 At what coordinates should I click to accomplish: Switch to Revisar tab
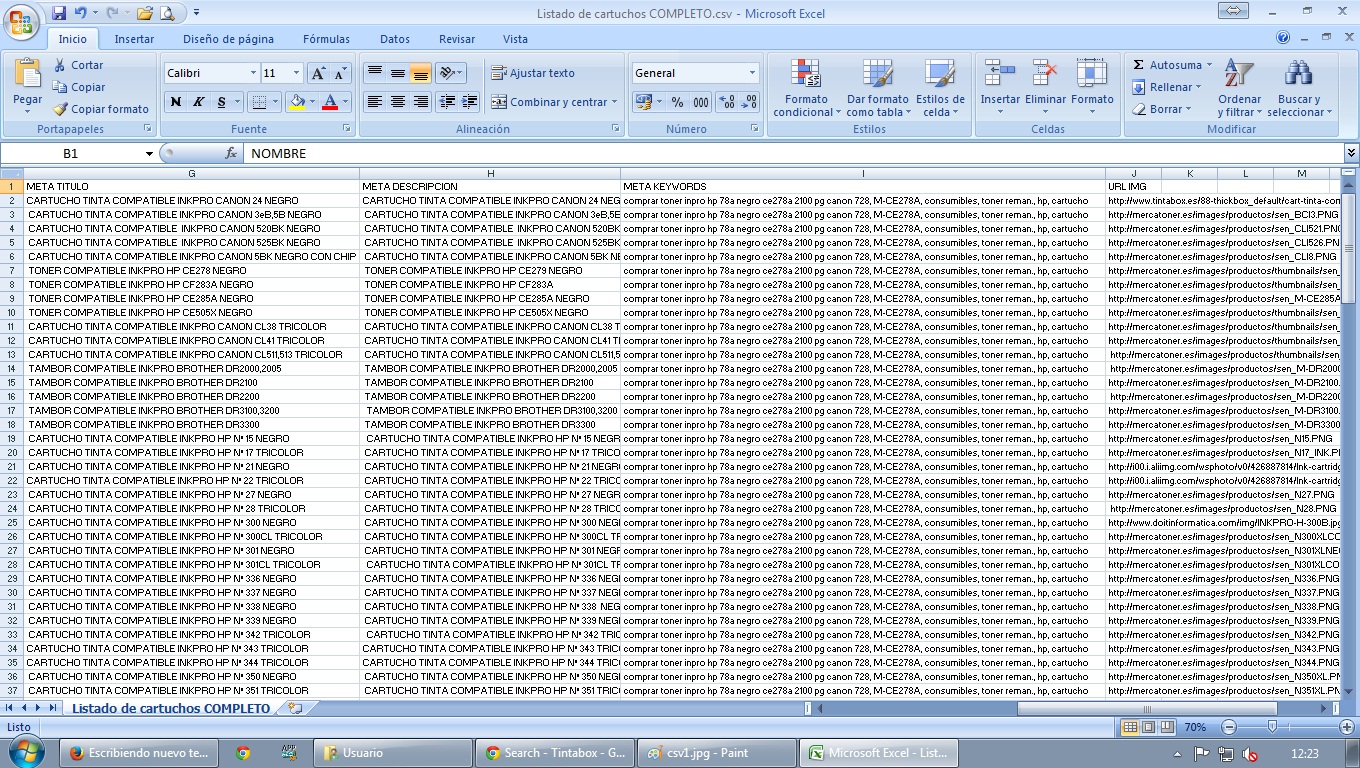pos(457,39)
